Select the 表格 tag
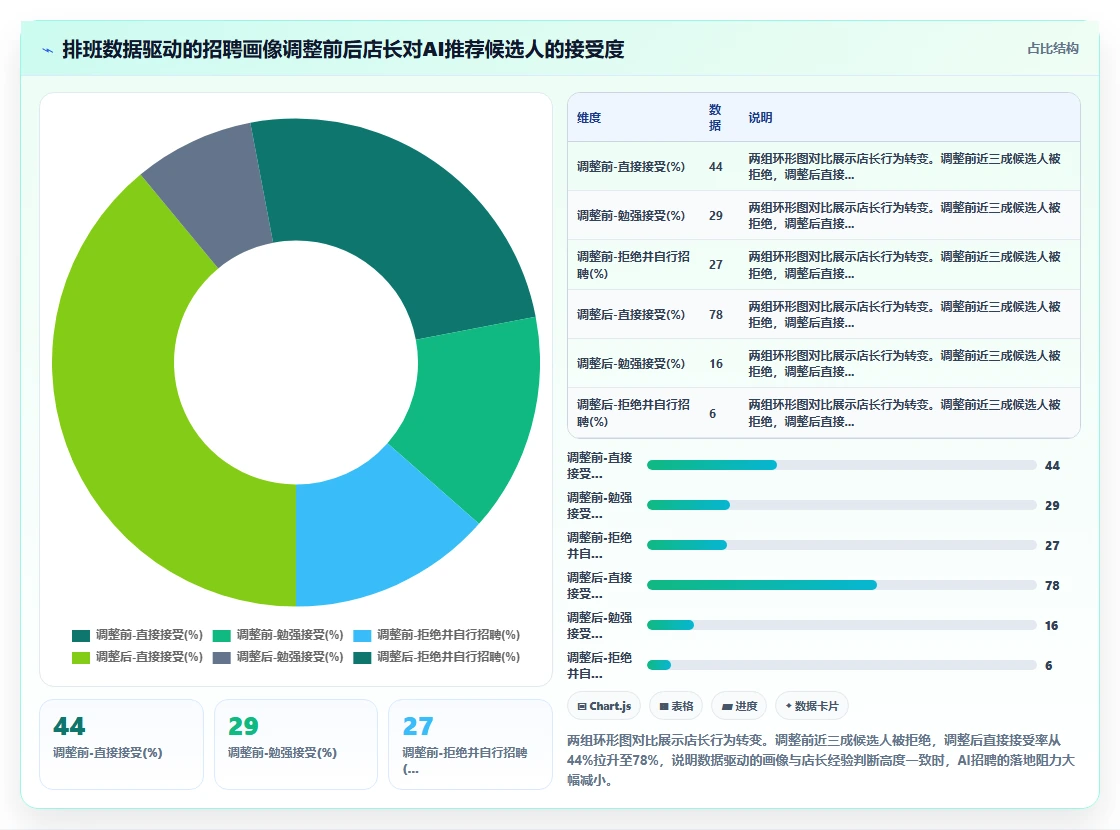1120x830 pixels. point(676,706)
